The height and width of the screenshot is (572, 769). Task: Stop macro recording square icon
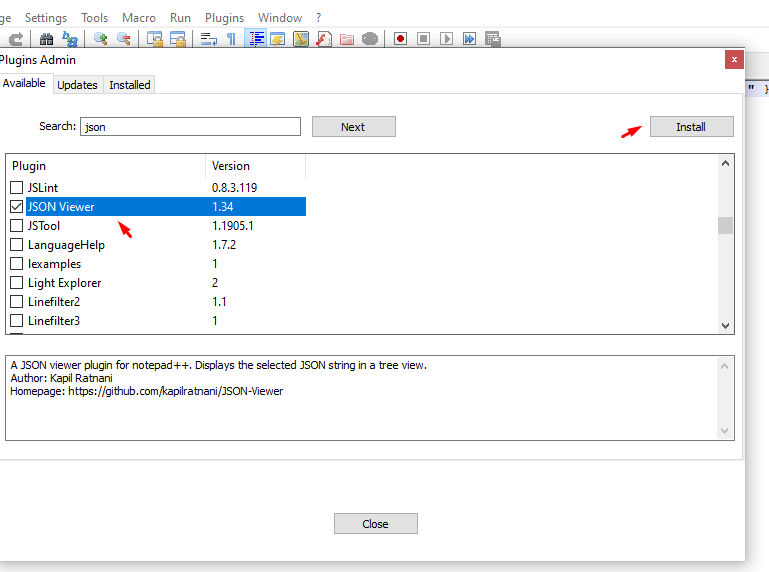tap(423, 39)
